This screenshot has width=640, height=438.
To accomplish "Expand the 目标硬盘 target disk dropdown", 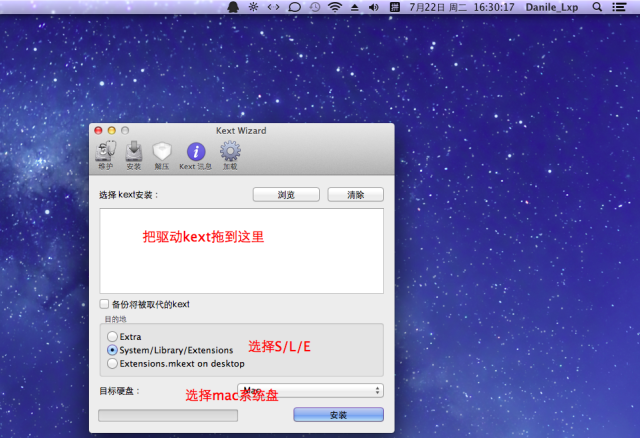I will pos(310,390).
